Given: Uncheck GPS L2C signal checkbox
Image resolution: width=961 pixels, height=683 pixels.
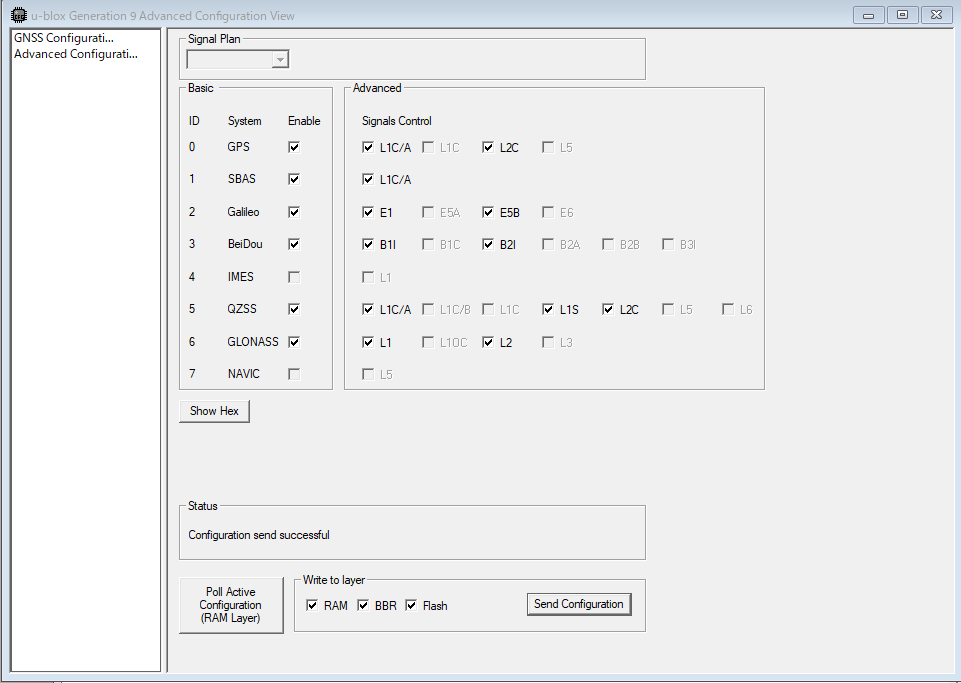Looking at the screenshot, I should coord(488,147).
